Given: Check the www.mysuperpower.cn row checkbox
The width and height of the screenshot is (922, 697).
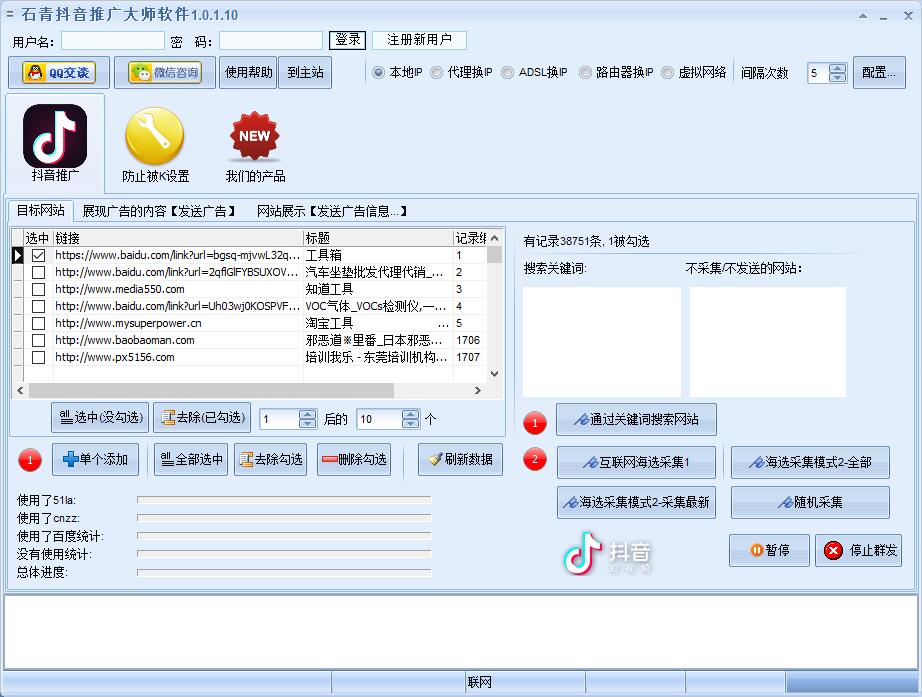Looking at the screenshot, I should tap(38, 324).
